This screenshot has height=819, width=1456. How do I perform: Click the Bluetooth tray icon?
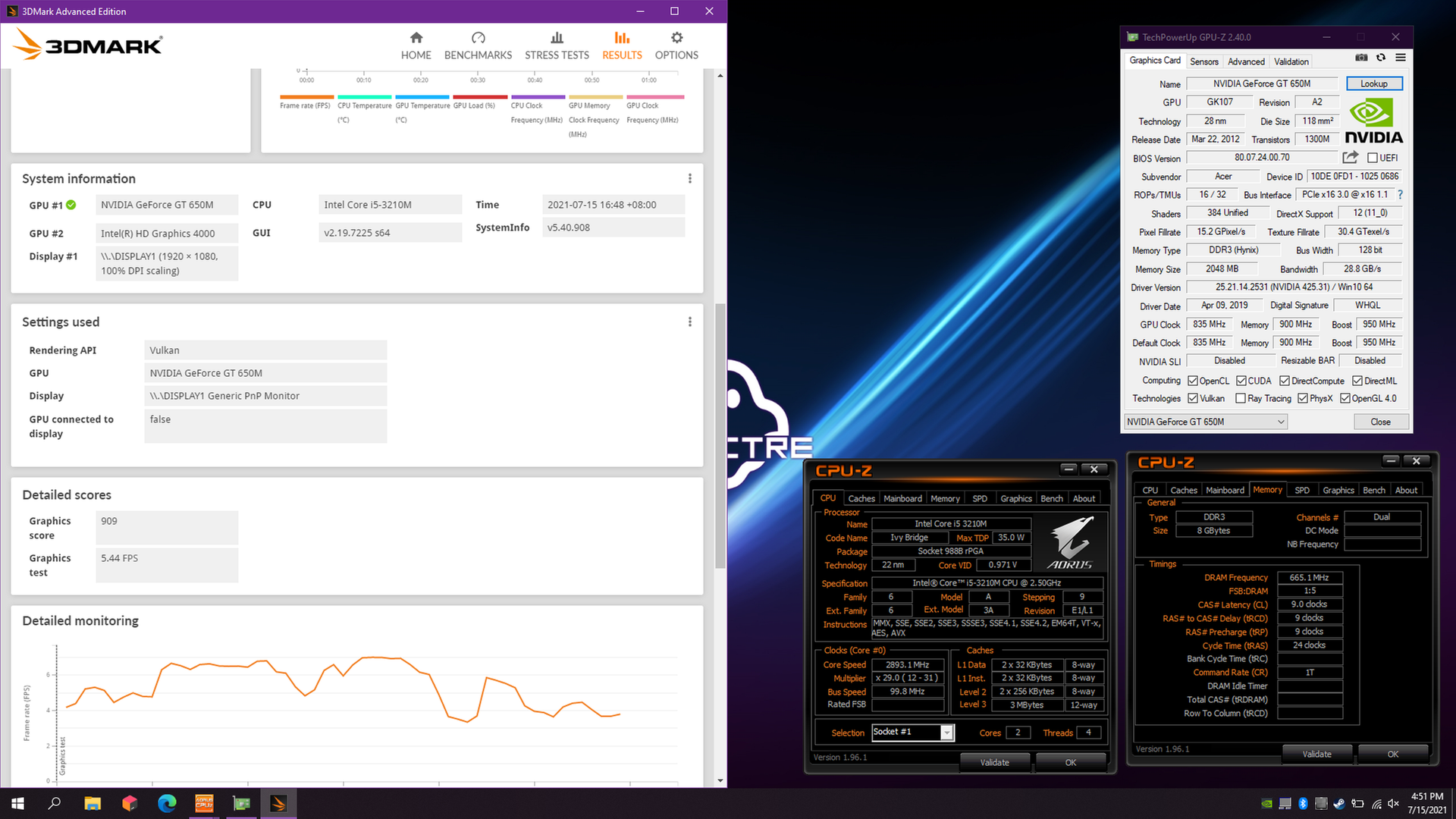click(1303, 804)
